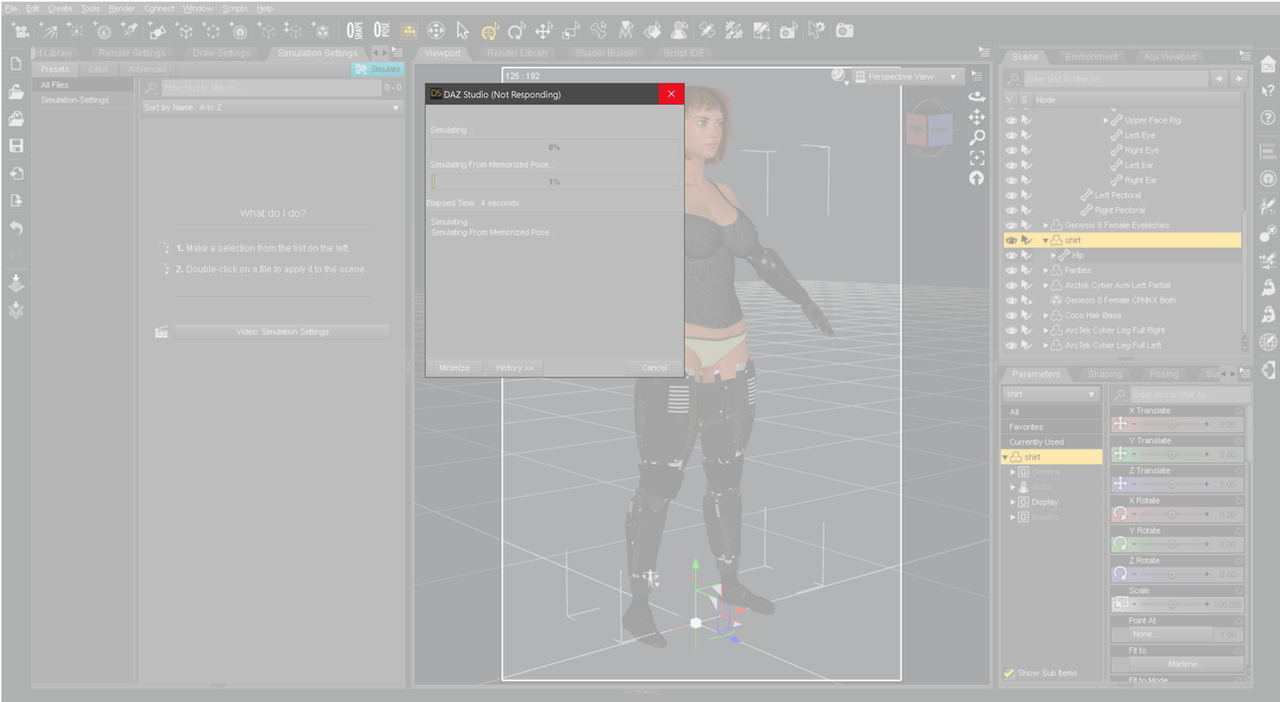
Task: Click the Save floppy disk icon in sidebar
Action: pos(16,146)
